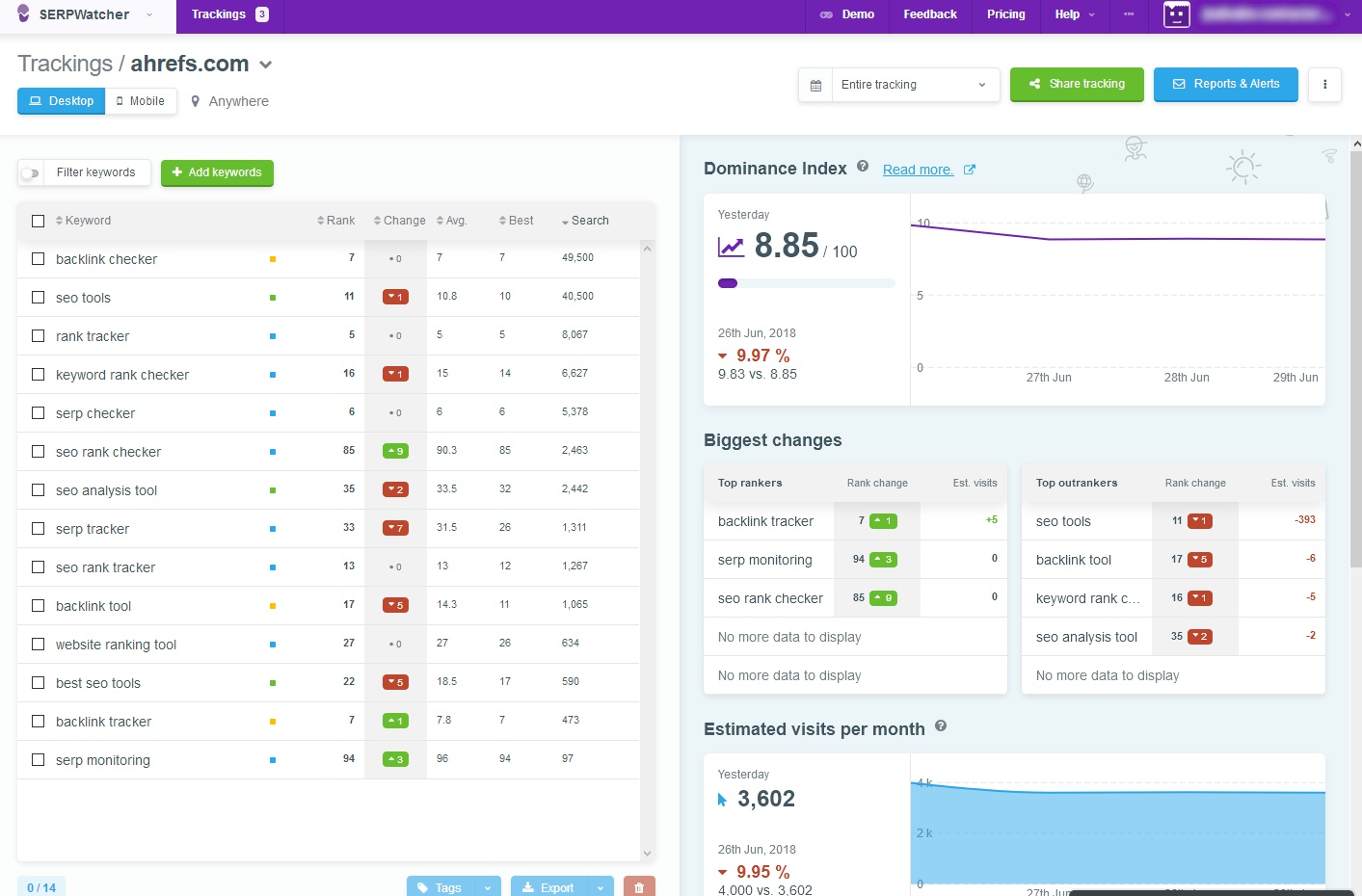Toggle the Filter keywords switch

(31, 173)
